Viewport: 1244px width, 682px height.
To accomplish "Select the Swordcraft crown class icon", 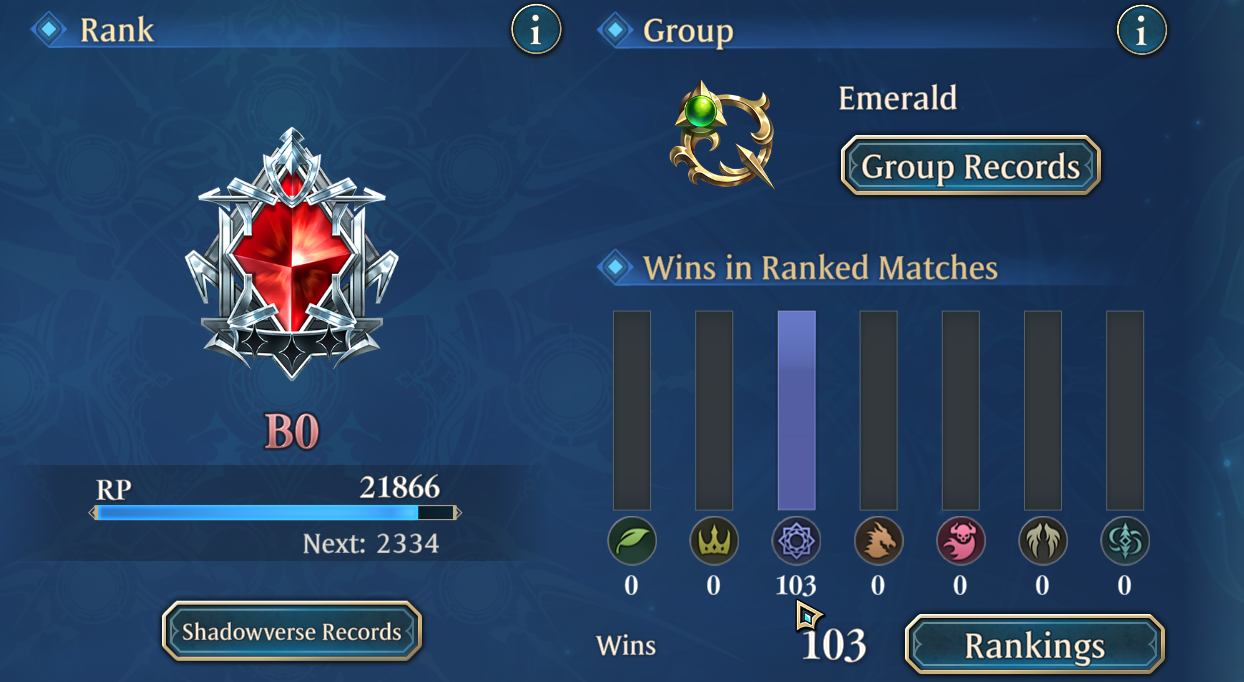I will pos(714,542).
